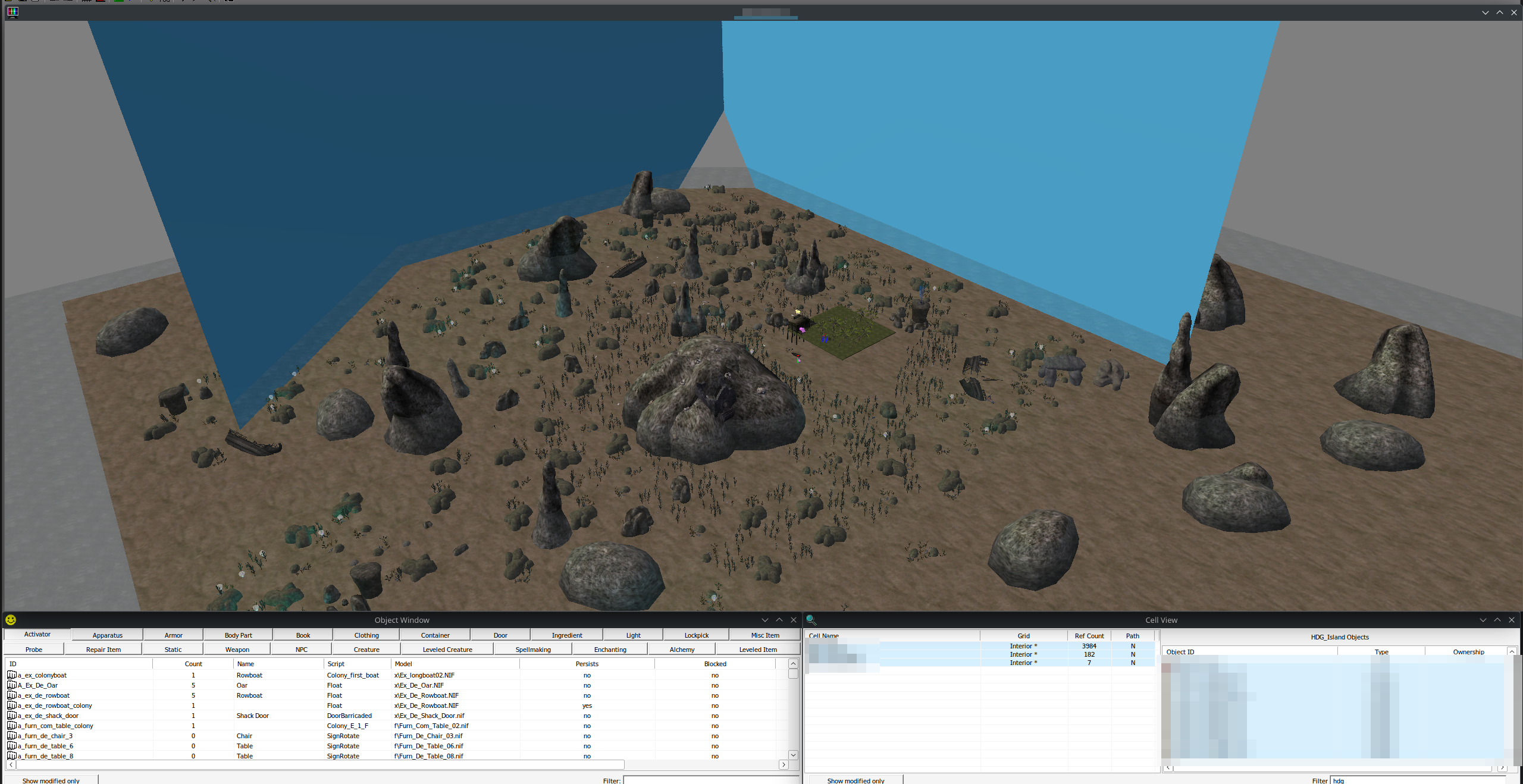Sort objects by the ID column header

coord(79,664)
